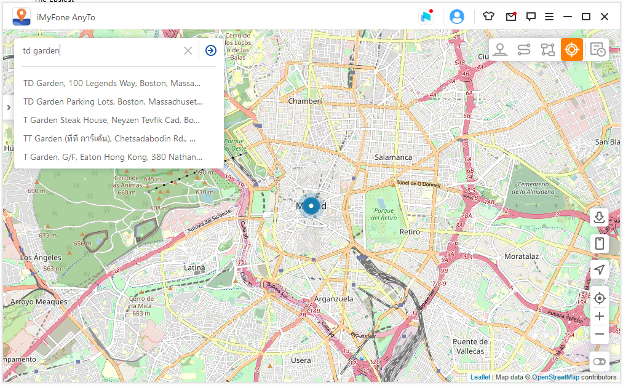Open the historical records icon
Image resolution: width=624 pixels, height=386 pixels.
tap(597, 50)
